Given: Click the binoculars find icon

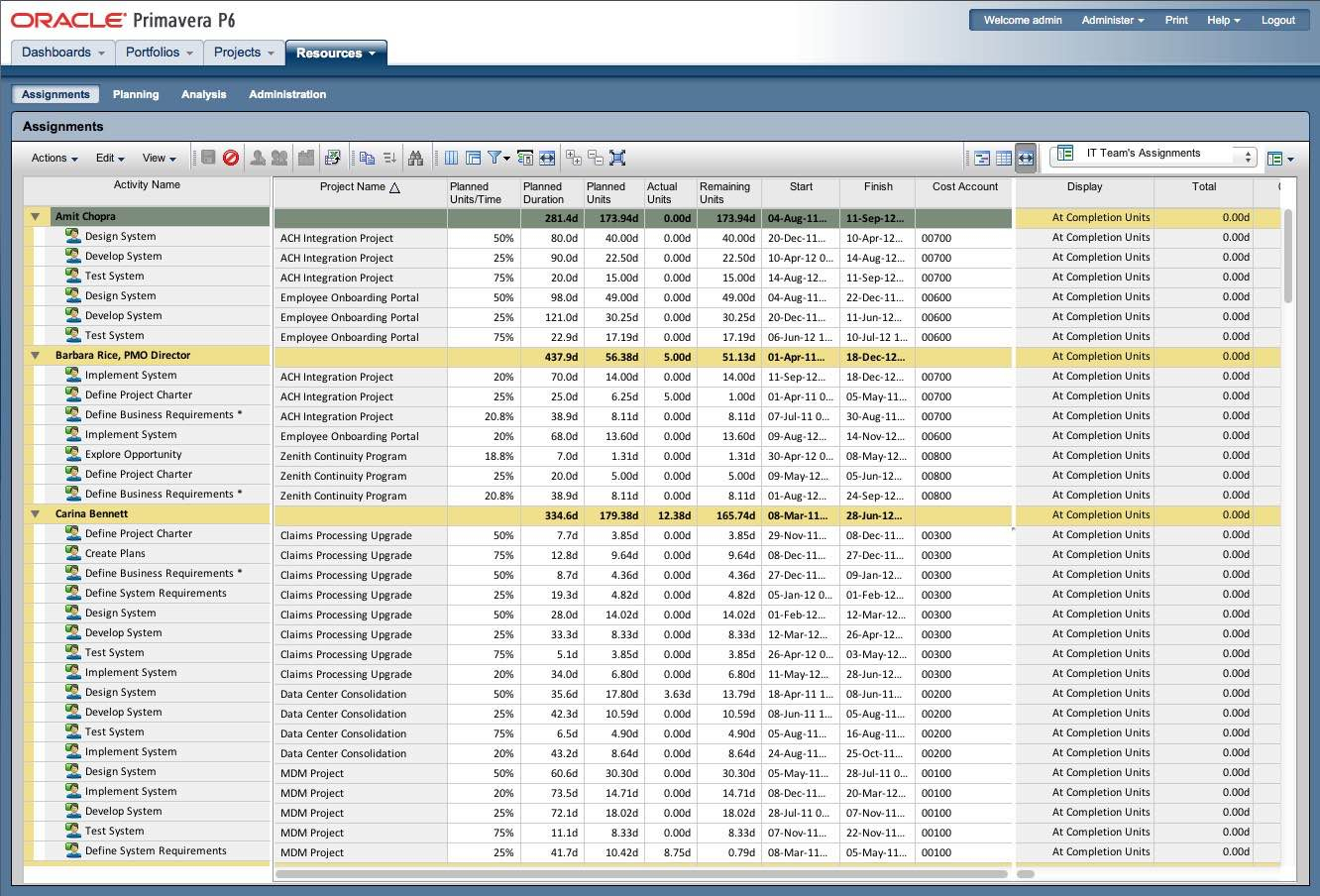Looking at the screenshot, I should 415,158.
